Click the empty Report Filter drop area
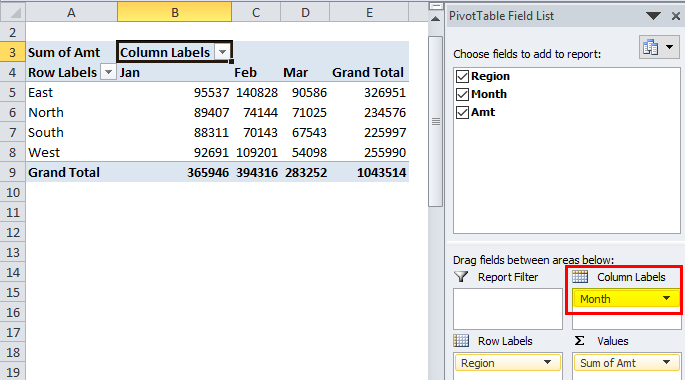The height and width of the screenshot is (380, 685). (508, 309)
